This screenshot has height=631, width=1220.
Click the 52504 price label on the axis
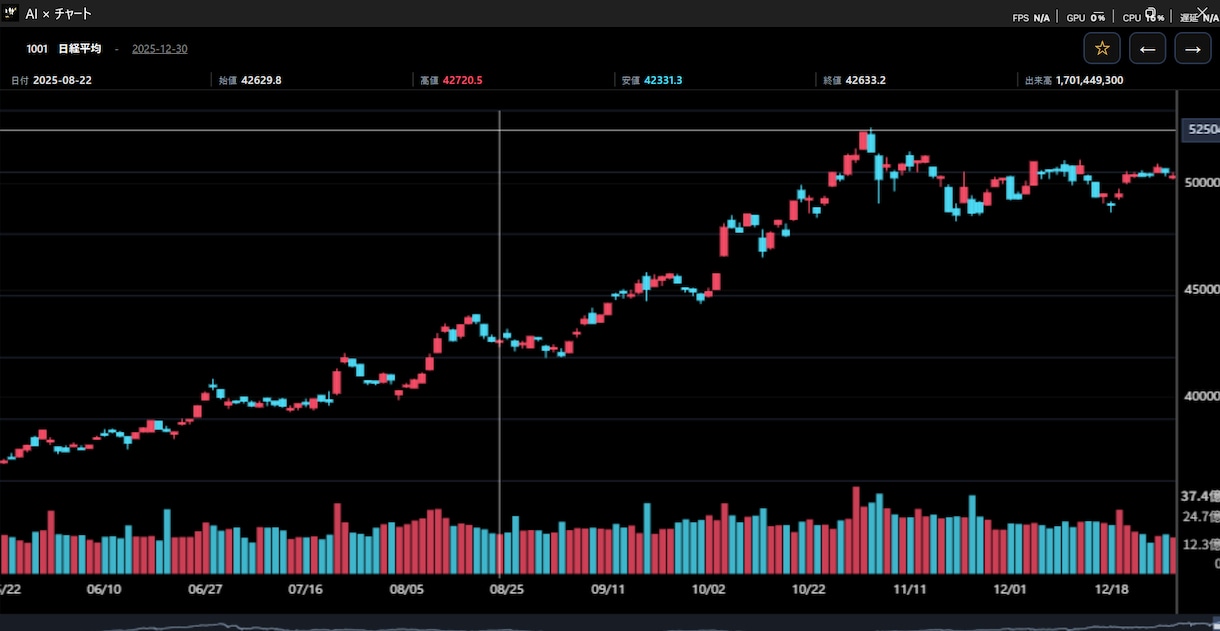click(x=1200, y=129)
